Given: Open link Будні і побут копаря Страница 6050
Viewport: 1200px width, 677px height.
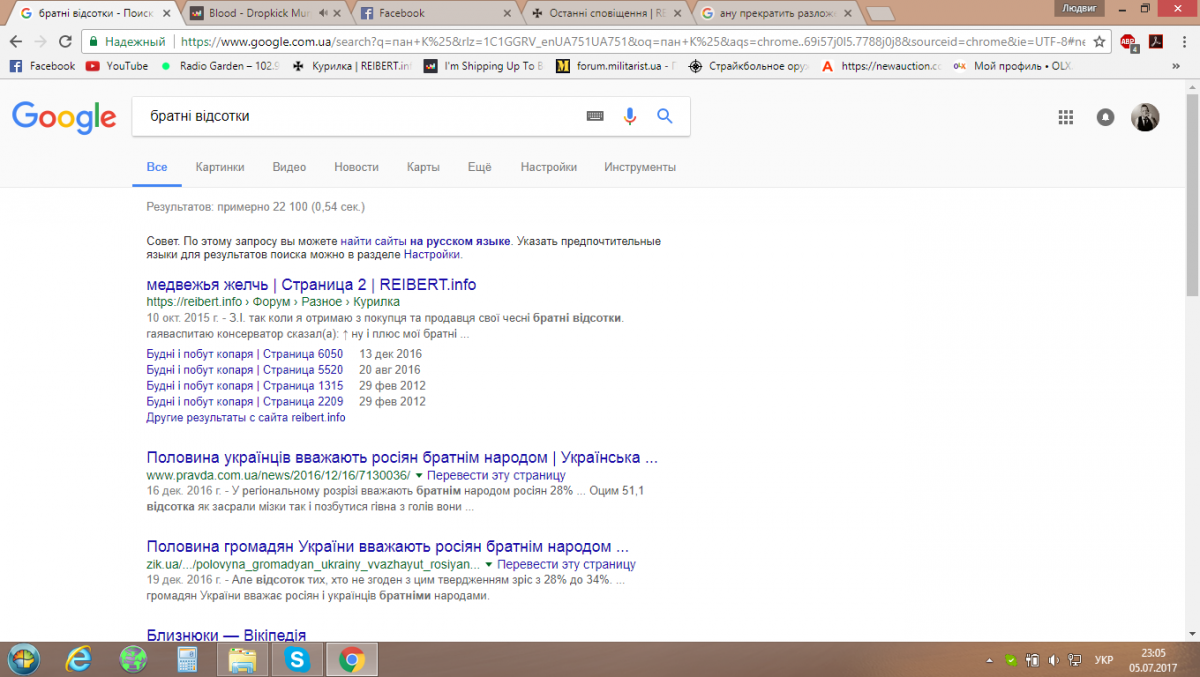Looking at the screenshot, I should (244, 354).
